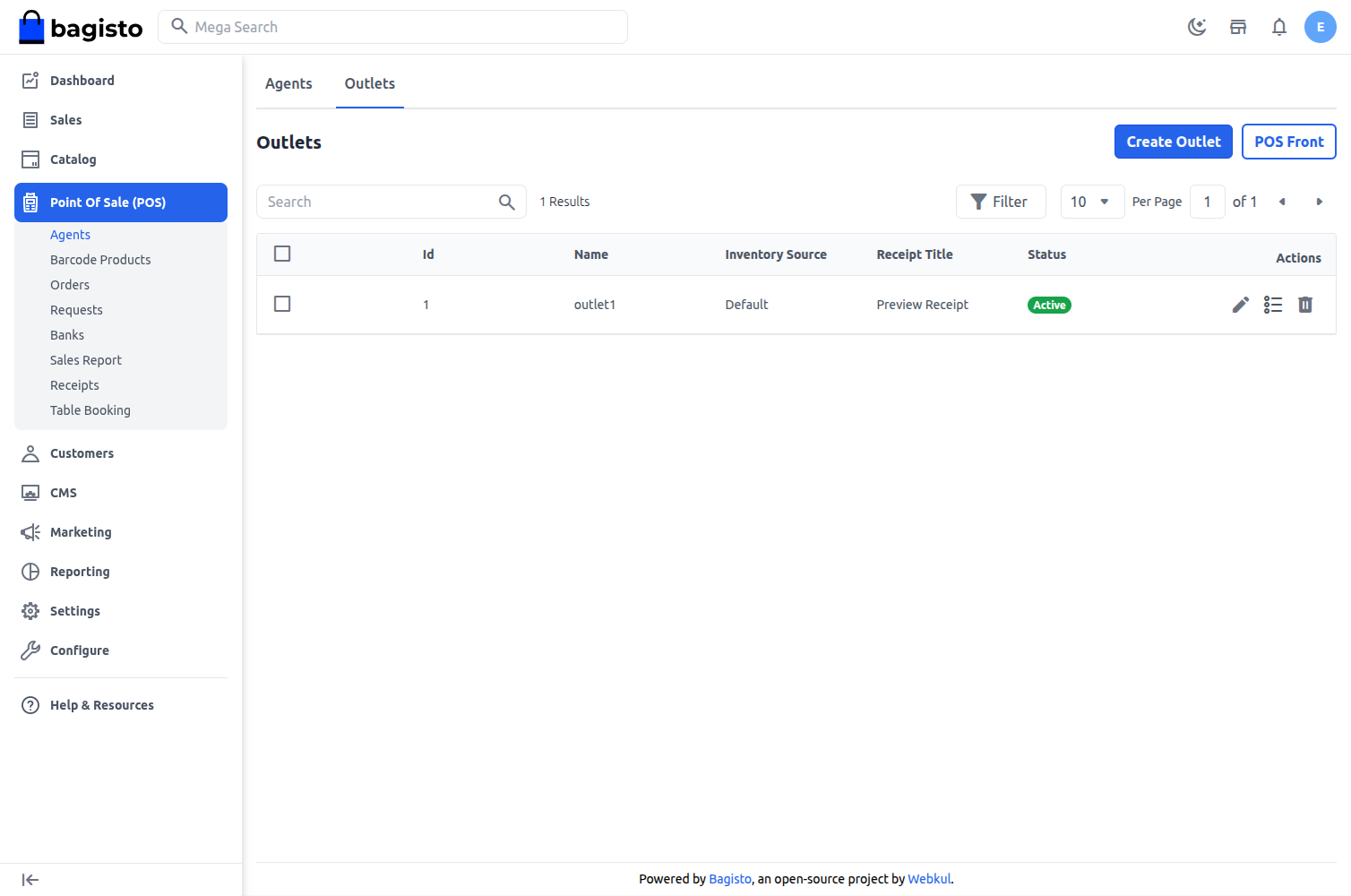Open Table Booking submenu item
Viewport: 1351px width, 896px height.
(x=90, y=410)
